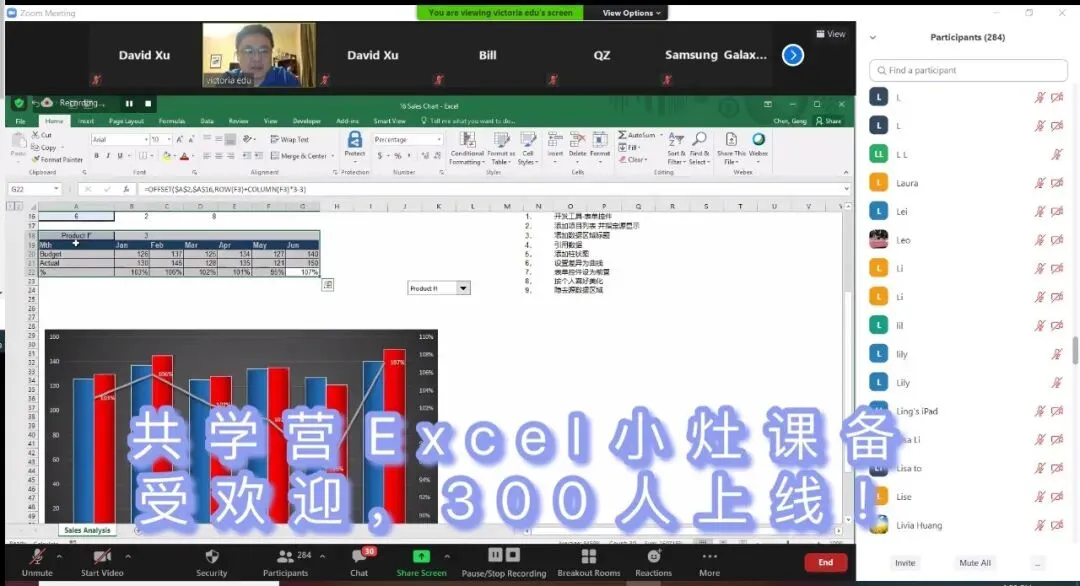The height and width of the screenshot is (586, 1080).
Task: Pause the recording in the top-left indicator
Action: (129, 103)
